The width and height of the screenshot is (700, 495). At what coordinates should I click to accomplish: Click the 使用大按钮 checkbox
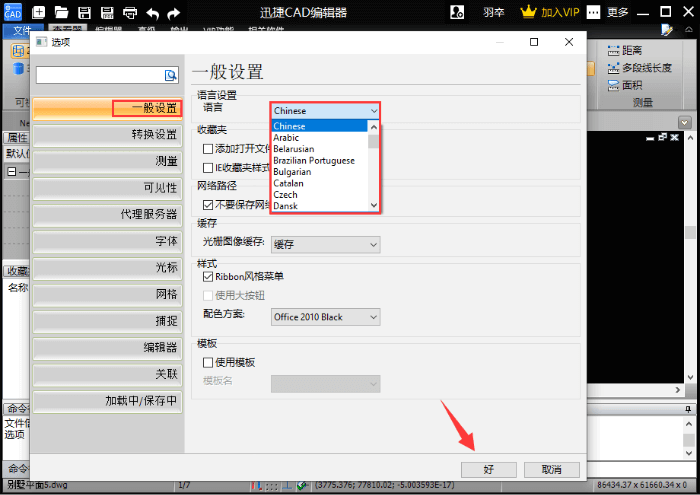208,295
